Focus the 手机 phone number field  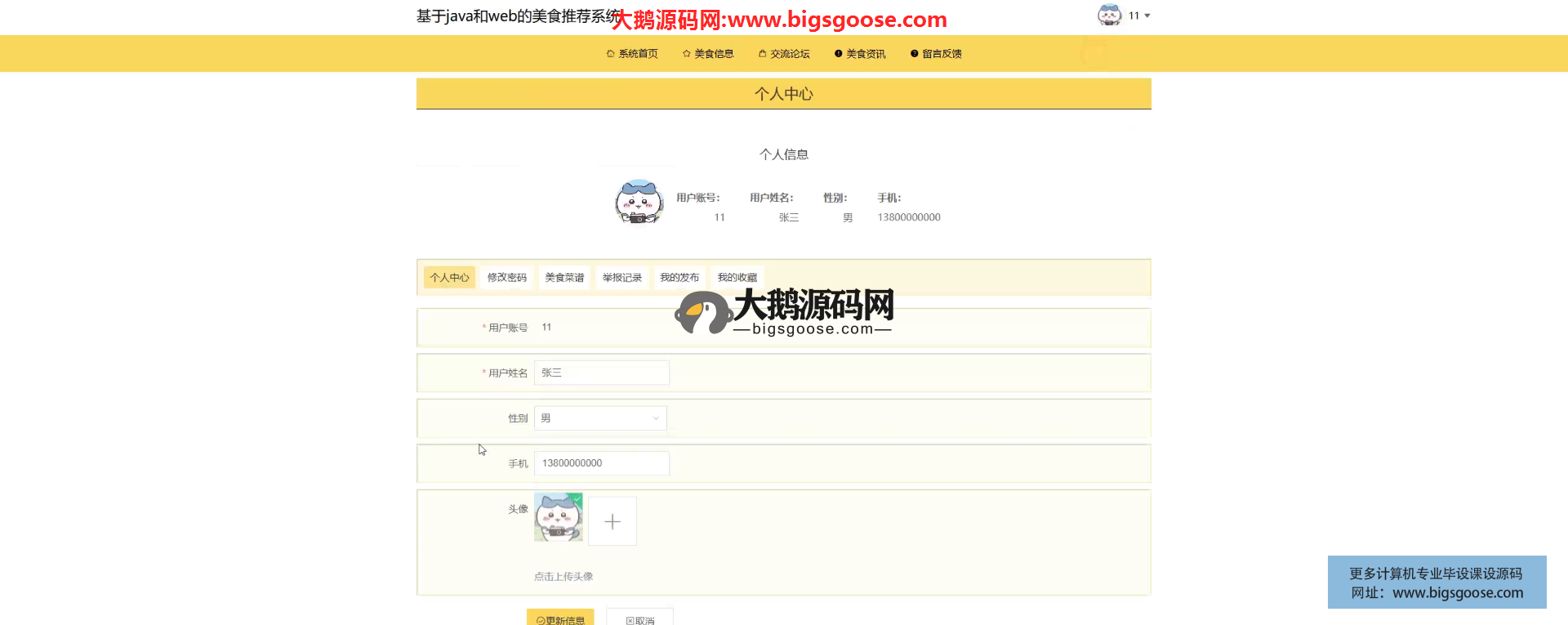[602, 463]
